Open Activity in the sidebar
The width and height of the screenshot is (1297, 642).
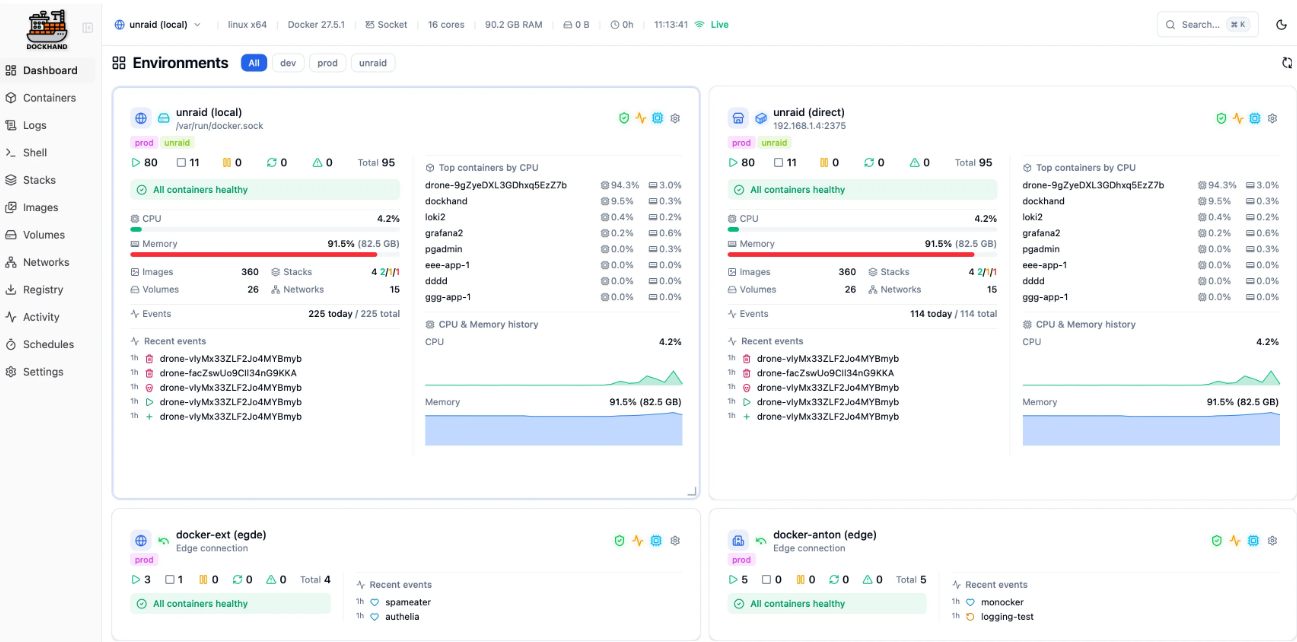point(48,317)
